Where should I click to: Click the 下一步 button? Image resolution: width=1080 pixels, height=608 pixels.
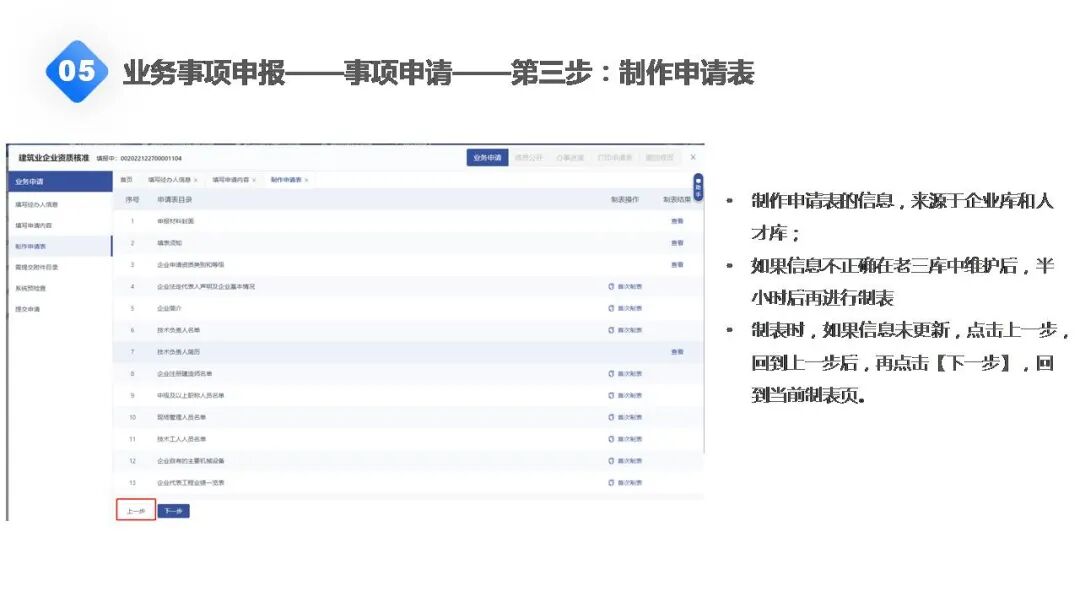pos(172,510)
